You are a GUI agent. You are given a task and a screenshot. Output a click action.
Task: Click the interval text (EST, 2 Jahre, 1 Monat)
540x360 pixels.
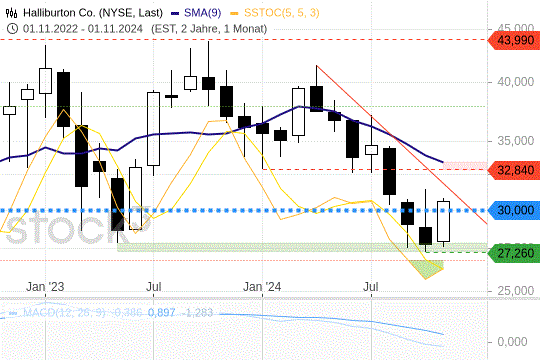click(209, 29)
